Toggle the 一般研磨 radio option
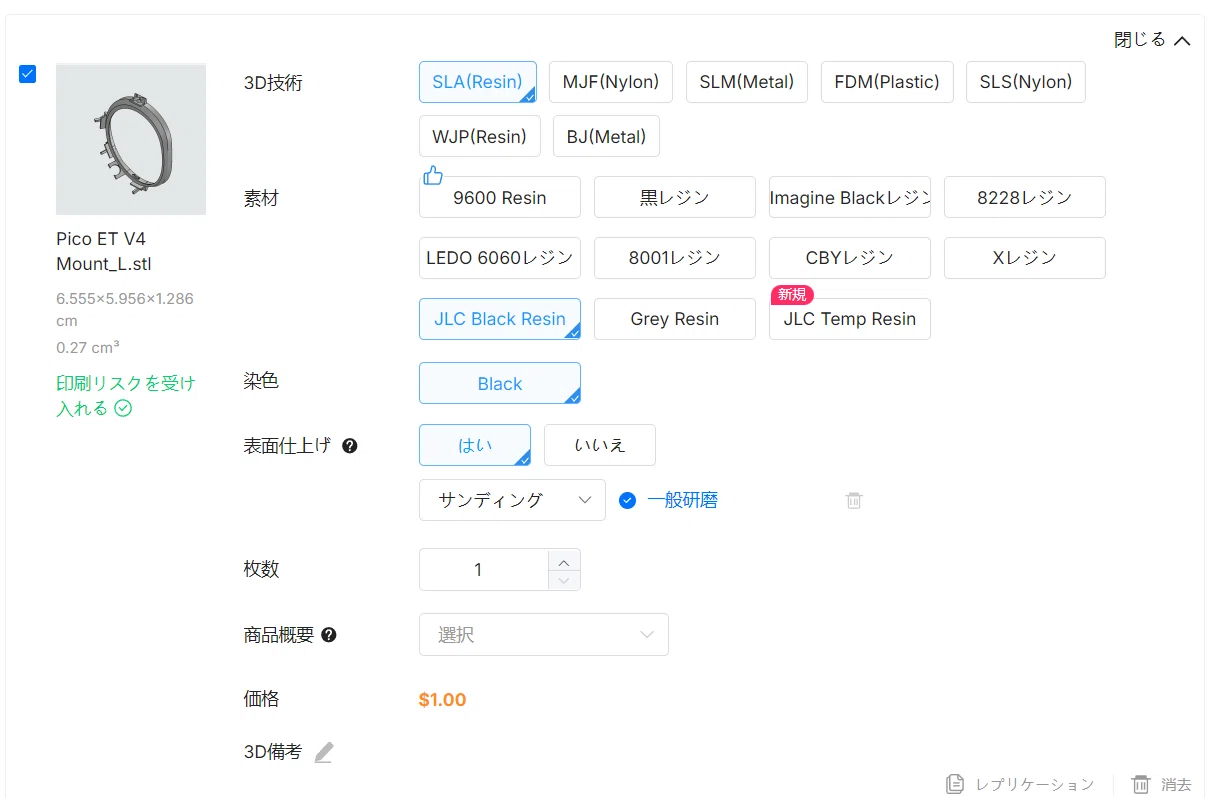 click(627, 500)
